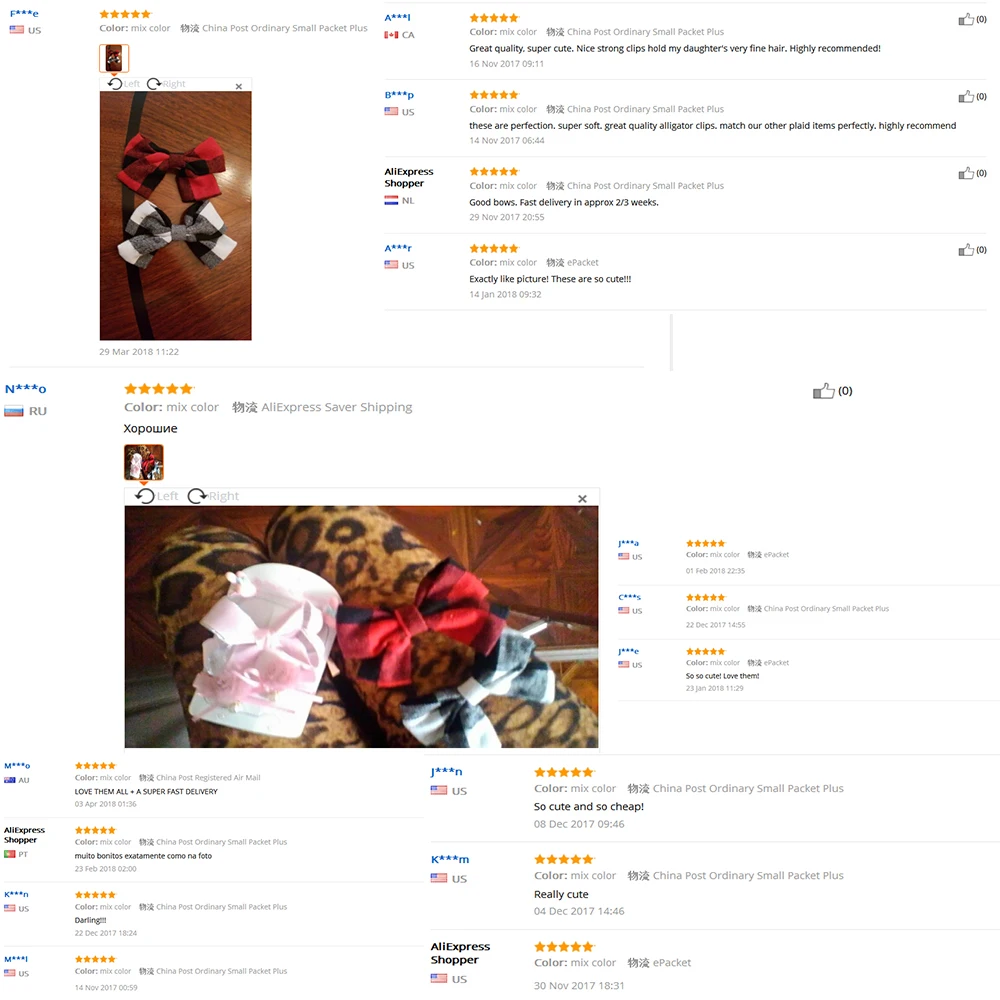Select F***e review photo thumbnail

pyautogui.click(x=114, y=58)
